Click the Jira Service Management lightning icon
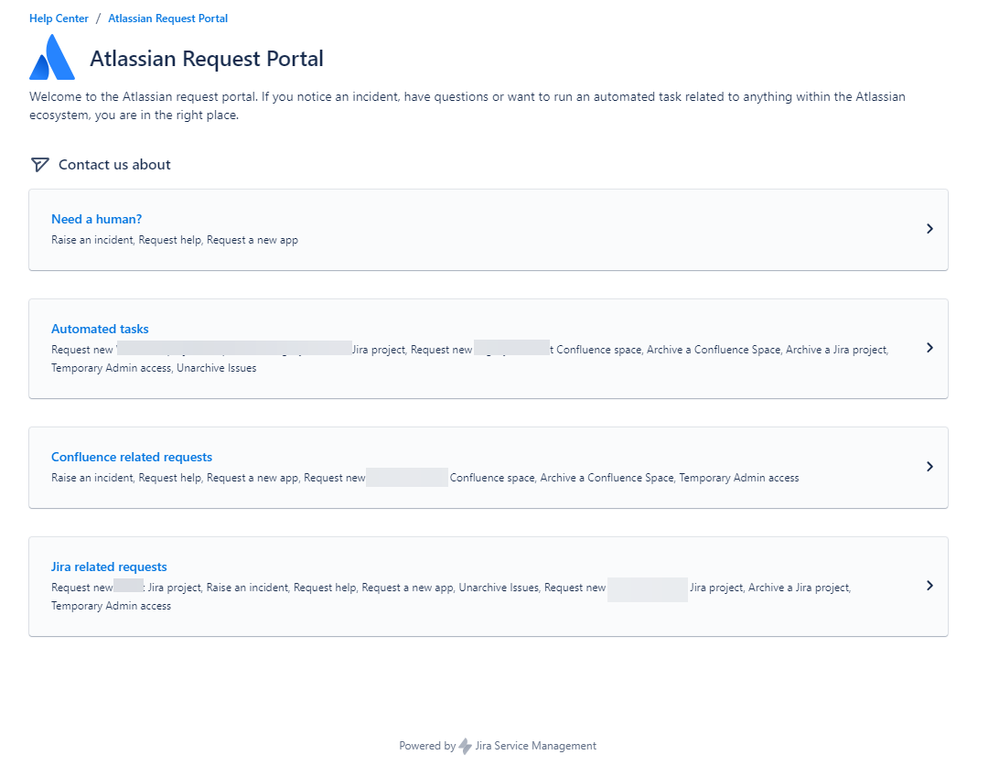 click(466, 746)
